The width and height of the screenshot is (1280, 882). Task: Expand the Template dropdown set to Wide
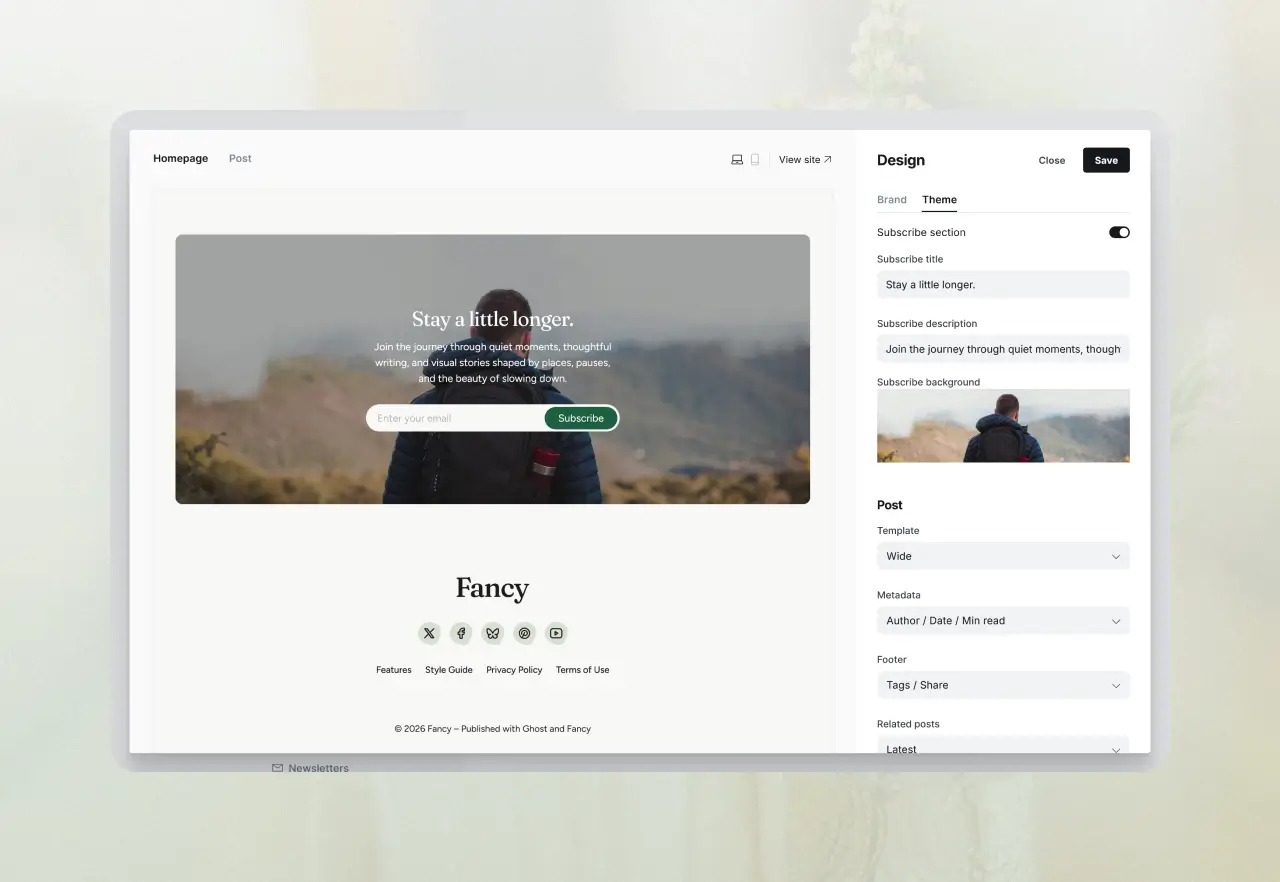(1003, 556)
